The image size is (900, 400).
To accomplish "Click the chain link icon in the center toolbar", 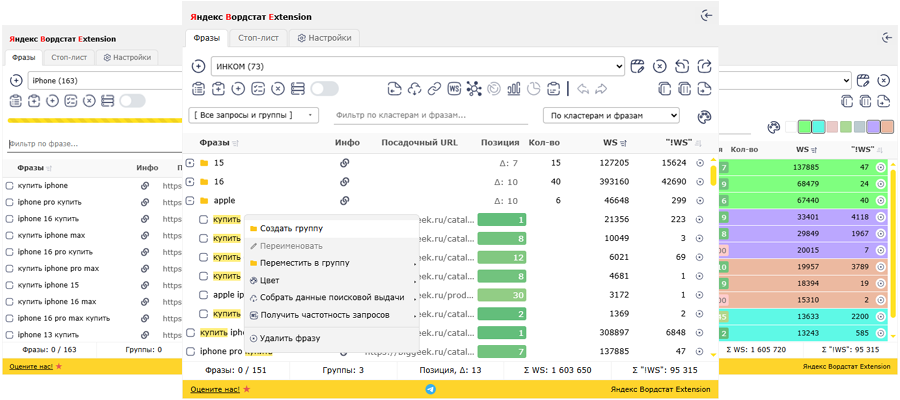I will pyautogui.click(x=435, y=89).
